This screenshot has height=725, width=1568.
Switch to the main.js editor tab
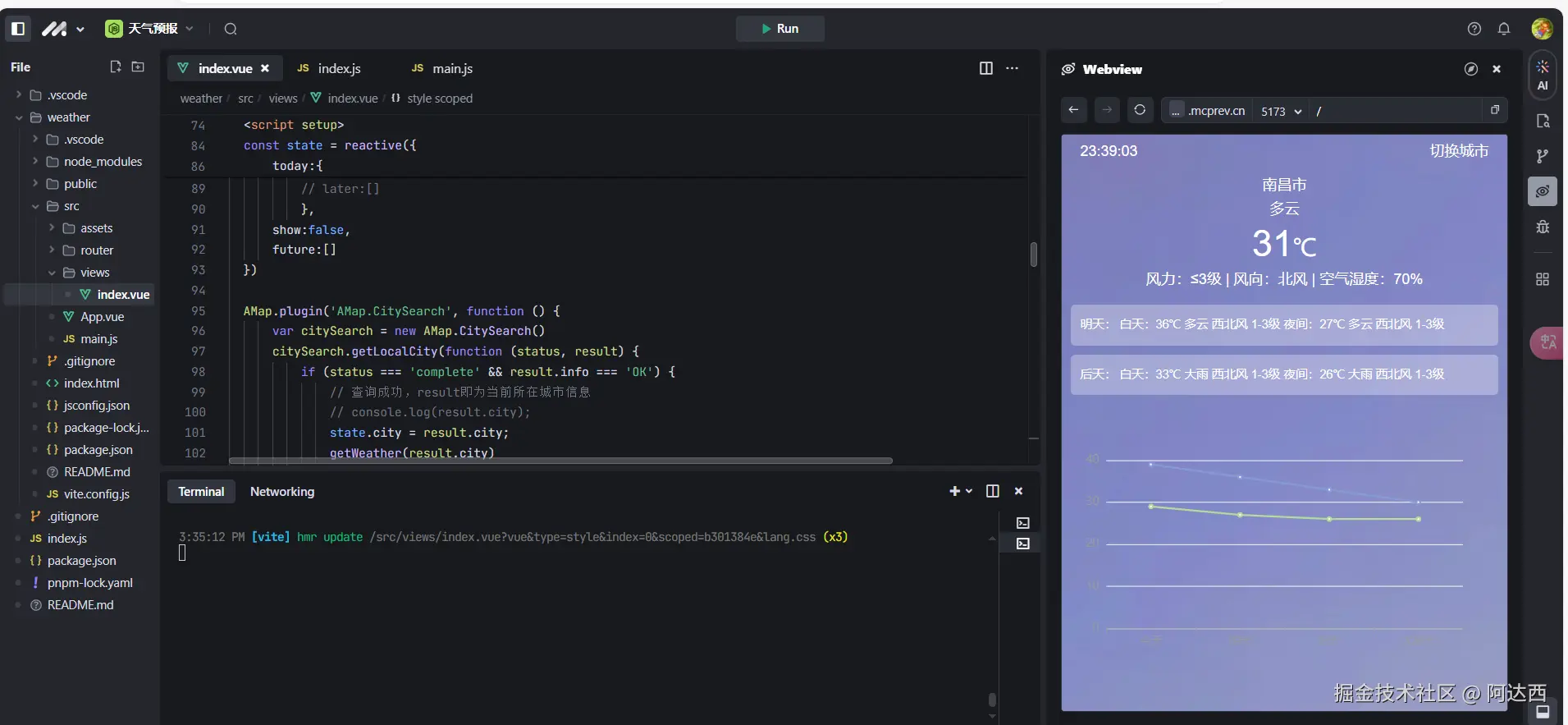[442, 68]
